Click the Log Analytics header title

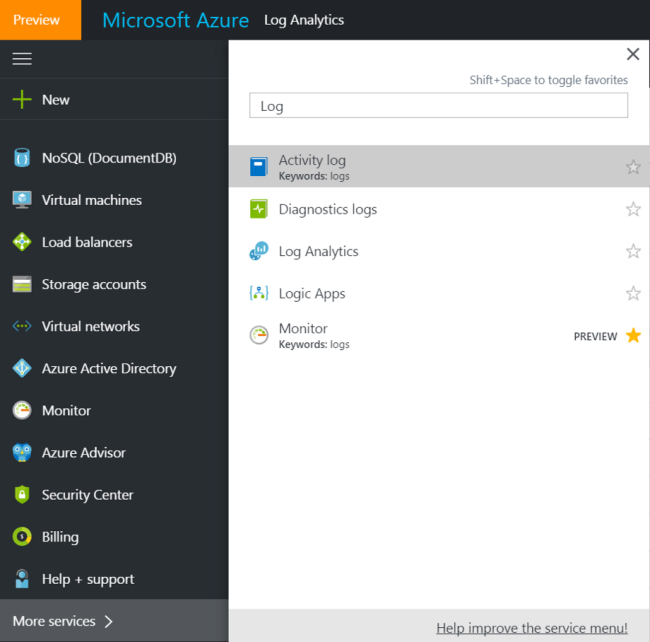304,20
